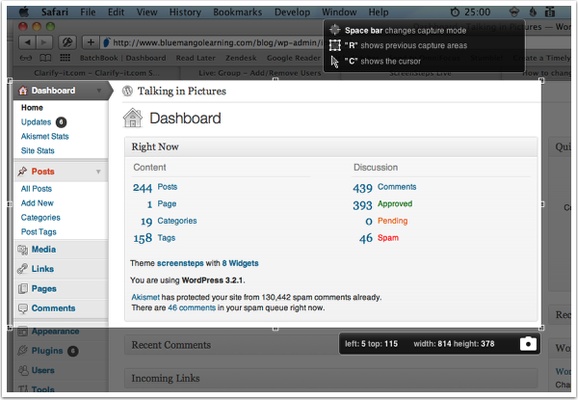The width and height of the screenshot is (578, 400).
Task: Click the Right Now widget header
Action: coord(331,147)
